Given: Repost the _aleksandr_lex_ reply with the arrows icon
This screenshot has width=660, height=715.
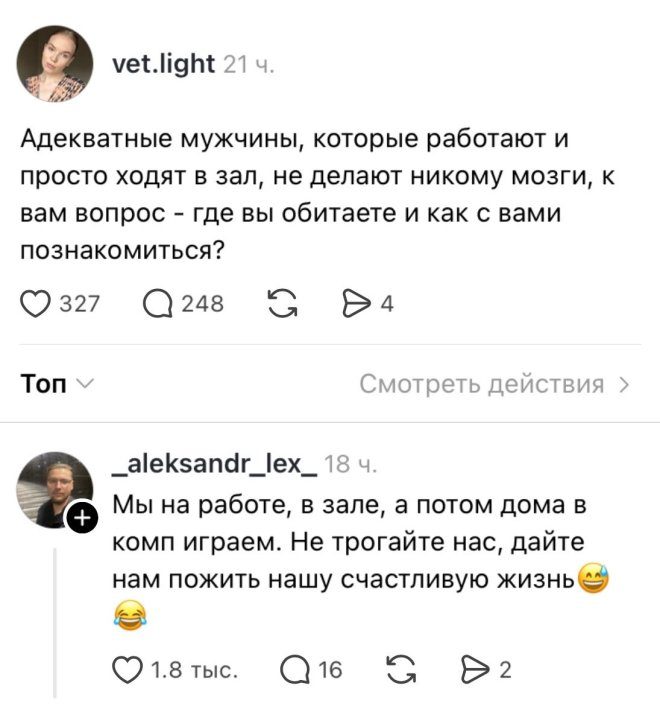Looking at the screenshot, I should (x=401, y=670).
